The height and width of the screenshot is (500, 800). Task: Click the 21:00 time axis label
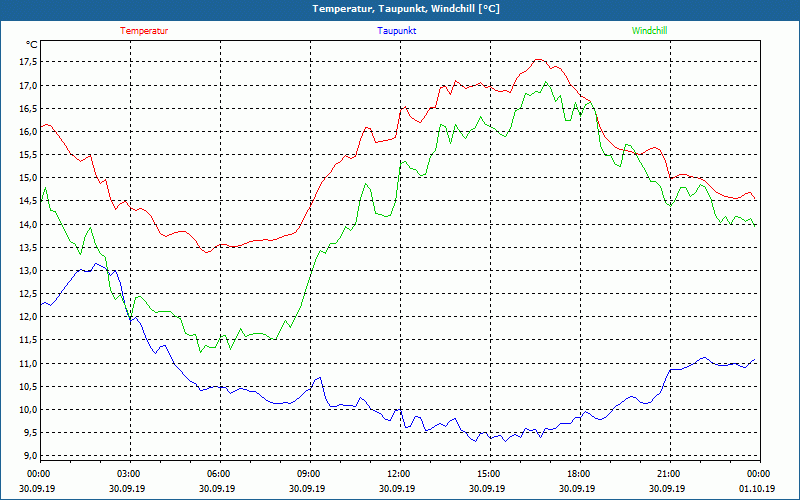[x=670, y=474]
